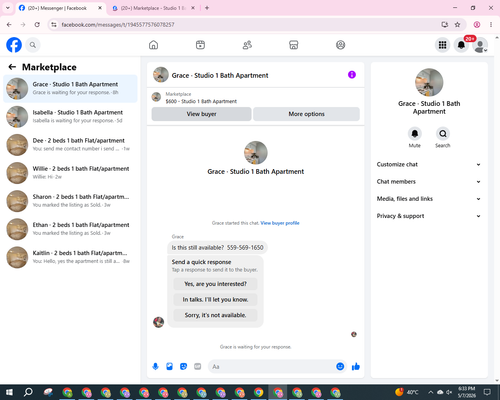Switch to Marketplace - Studio 1 browser tab

(153, 8)
